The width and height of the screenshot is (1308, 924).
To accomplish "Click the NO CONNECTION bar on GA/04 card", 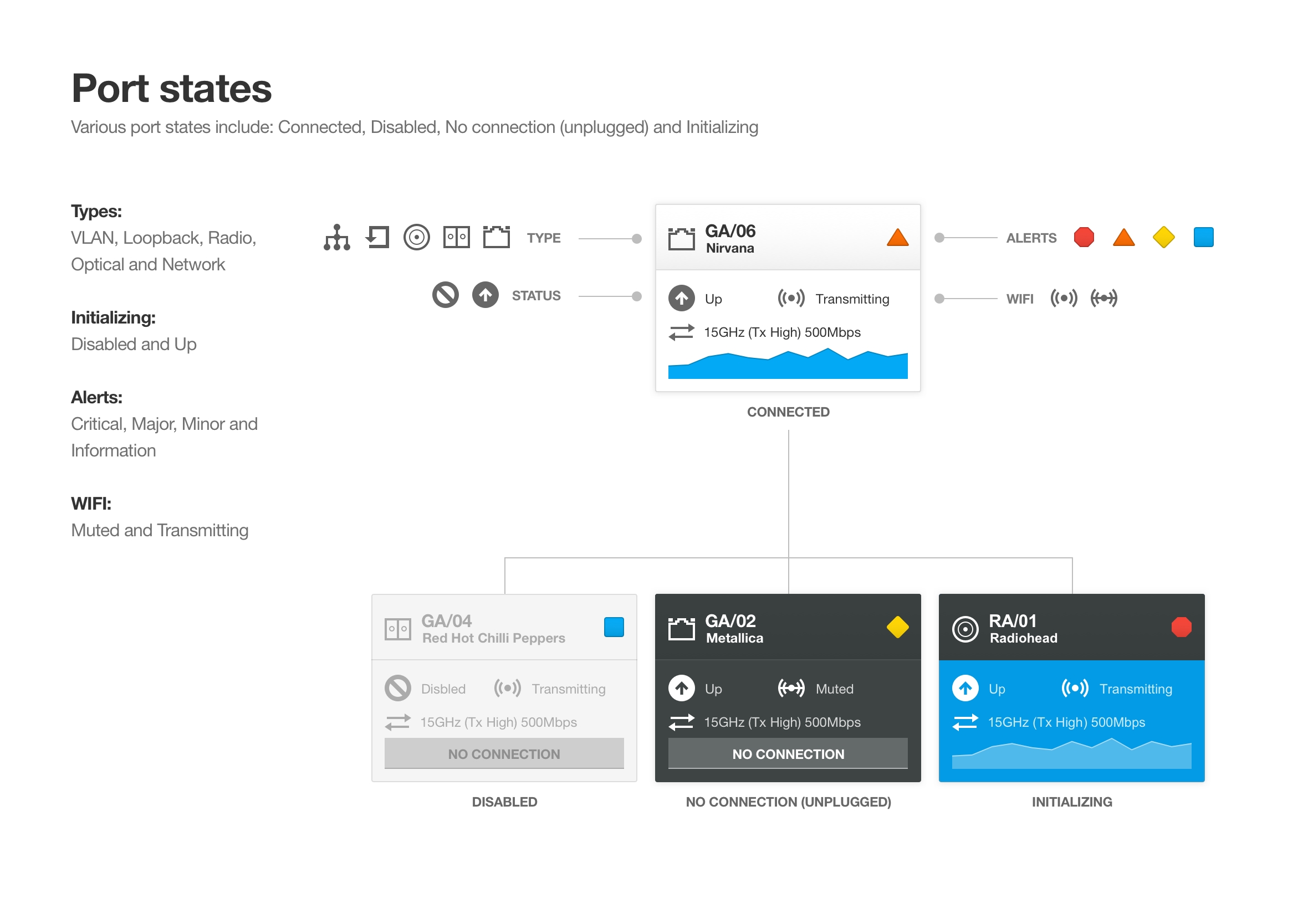I will click(x=504, y=753).
